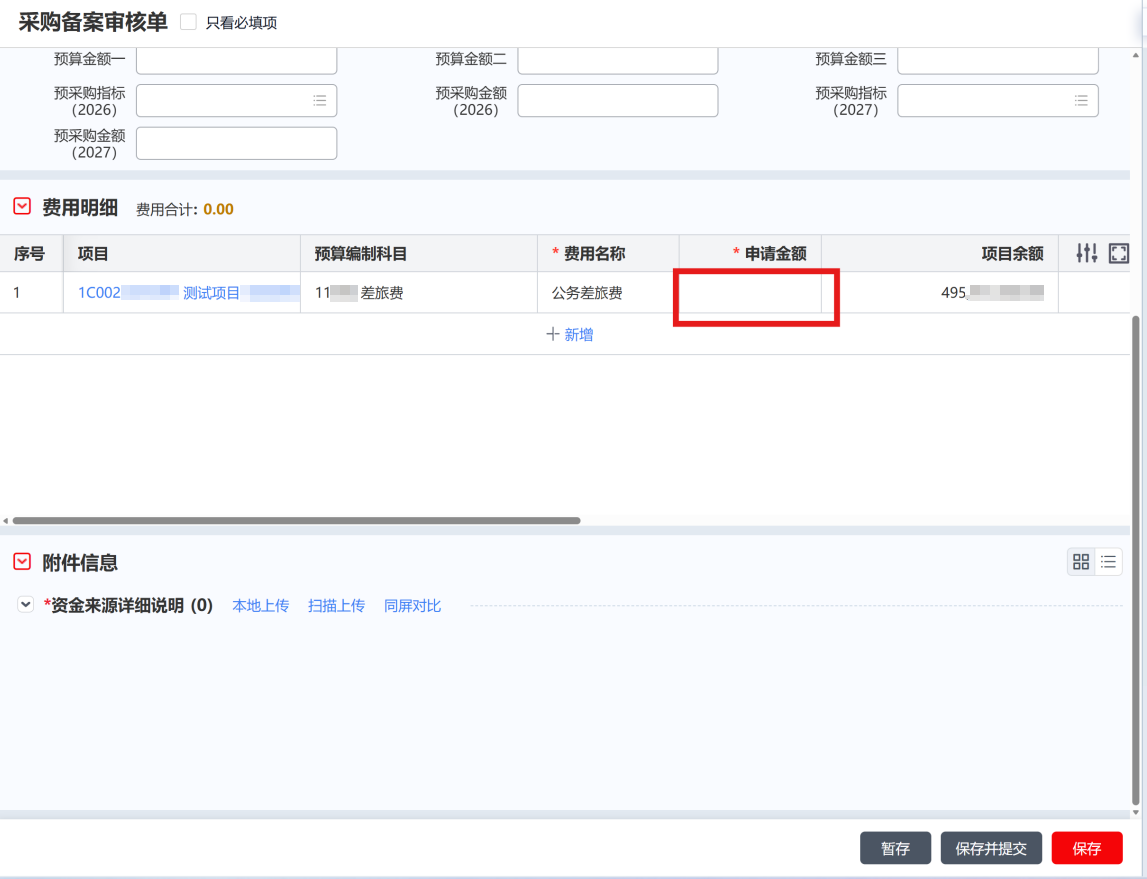
Task: Click the 扫描上传 link
Action: click(336, 606)
